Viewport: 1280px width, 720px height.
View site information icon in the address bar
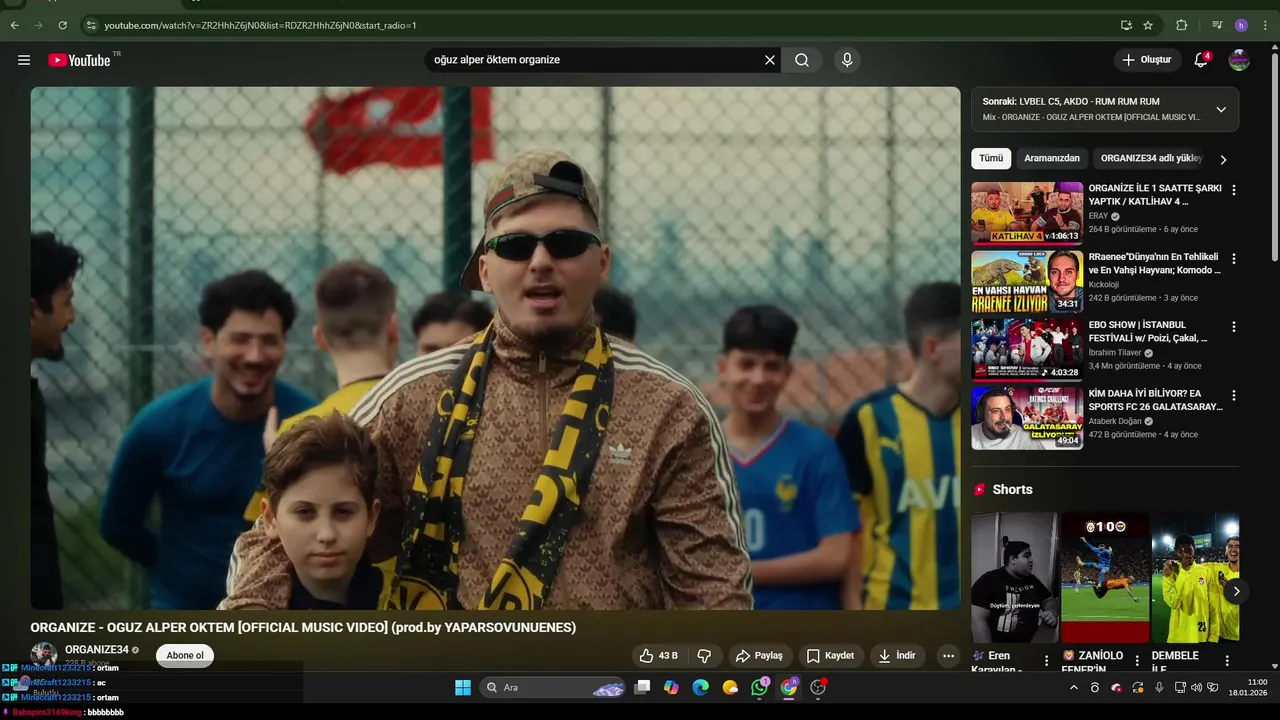[91, 25]
